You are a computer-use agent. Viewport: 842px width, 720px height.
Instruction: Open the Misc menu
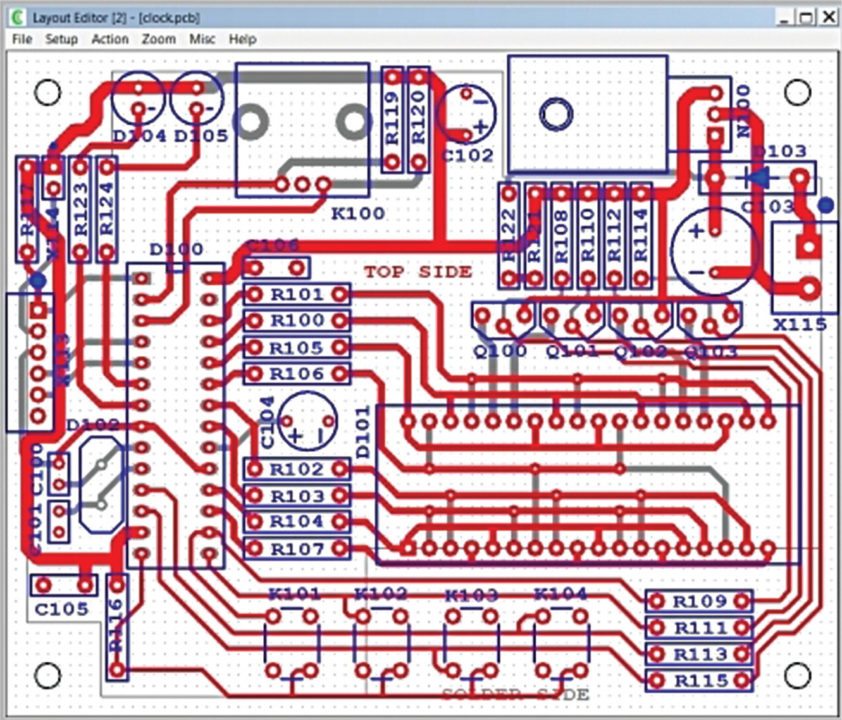(202, 39)
